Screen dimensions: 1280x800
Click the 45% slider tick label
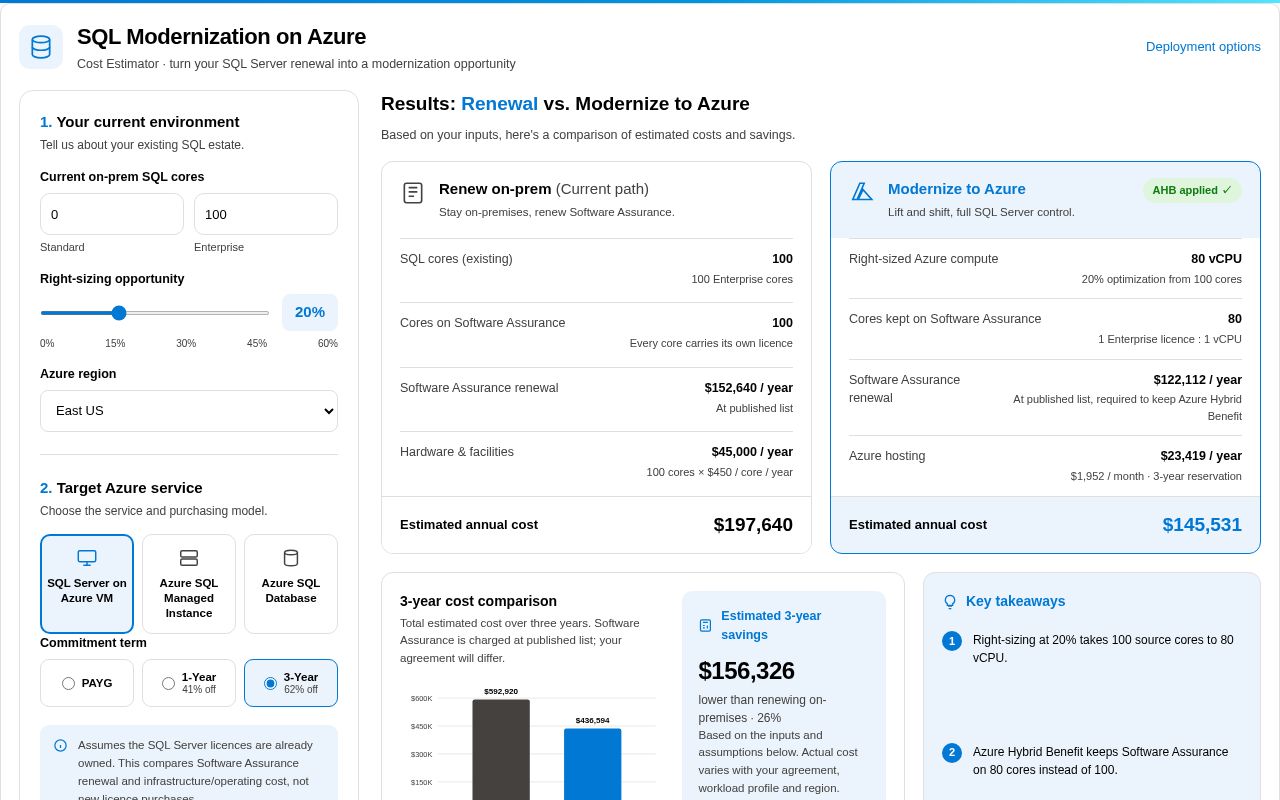pos(257,344)
